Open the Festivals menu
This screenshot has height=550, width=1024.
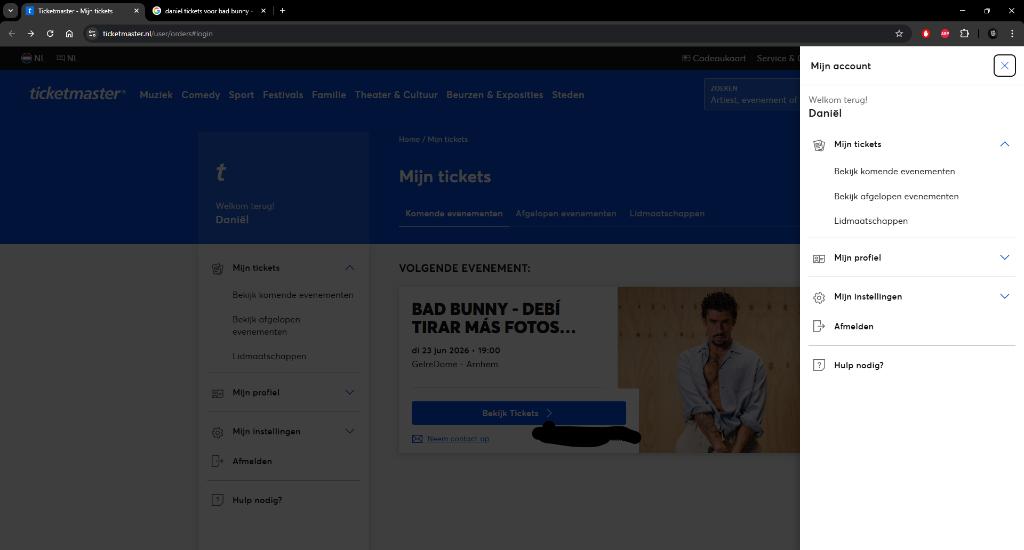283,95
